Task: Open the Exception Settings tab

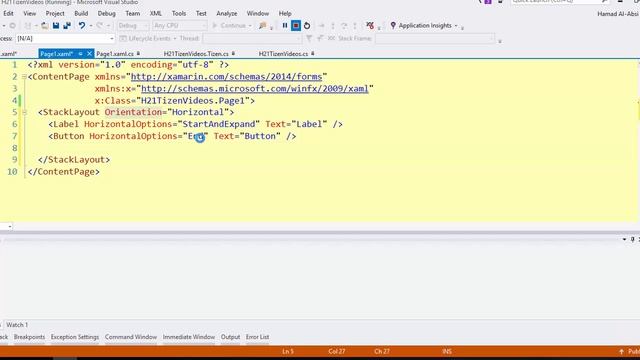Action: [x=75, y=337]
